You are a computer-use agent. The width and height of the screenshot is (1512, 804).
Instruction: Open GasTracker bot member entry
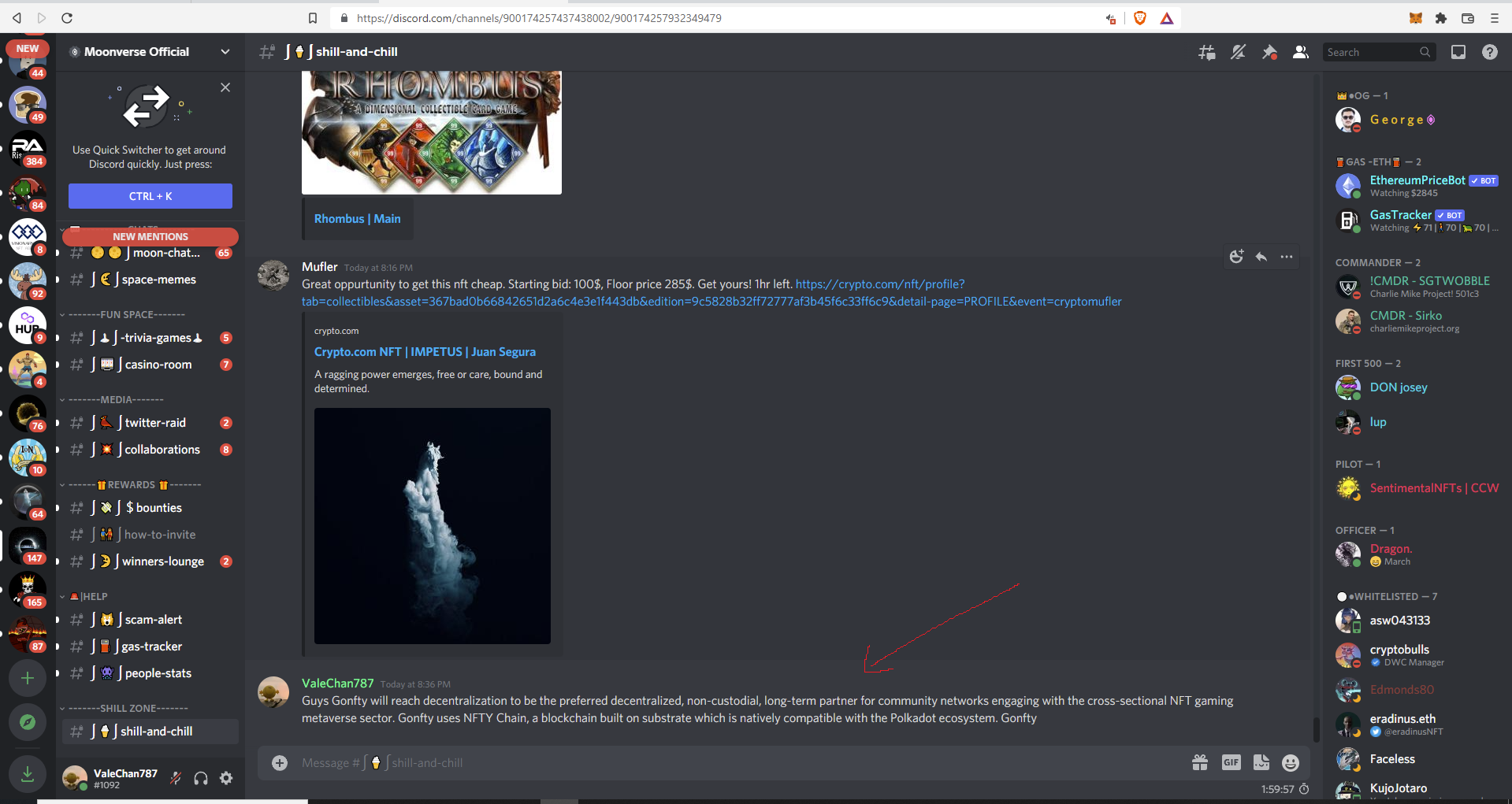pyautogui.click(x=1416, y=220)
